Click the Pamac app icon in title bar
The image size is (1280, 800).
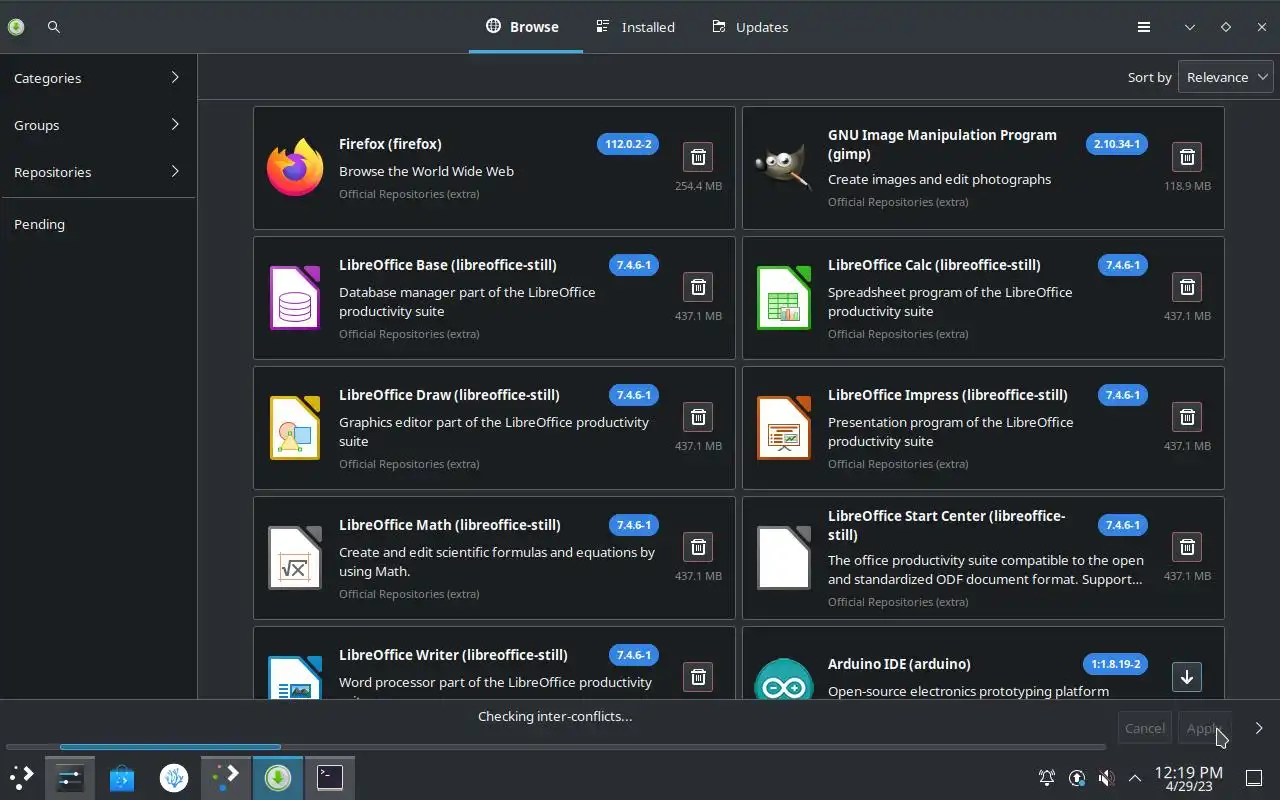coord(16,27)
